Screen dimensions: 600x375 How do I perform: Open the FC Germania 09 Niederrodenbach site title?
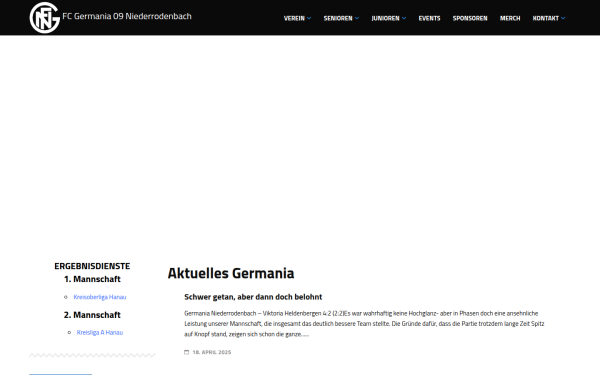coord(127,16)
